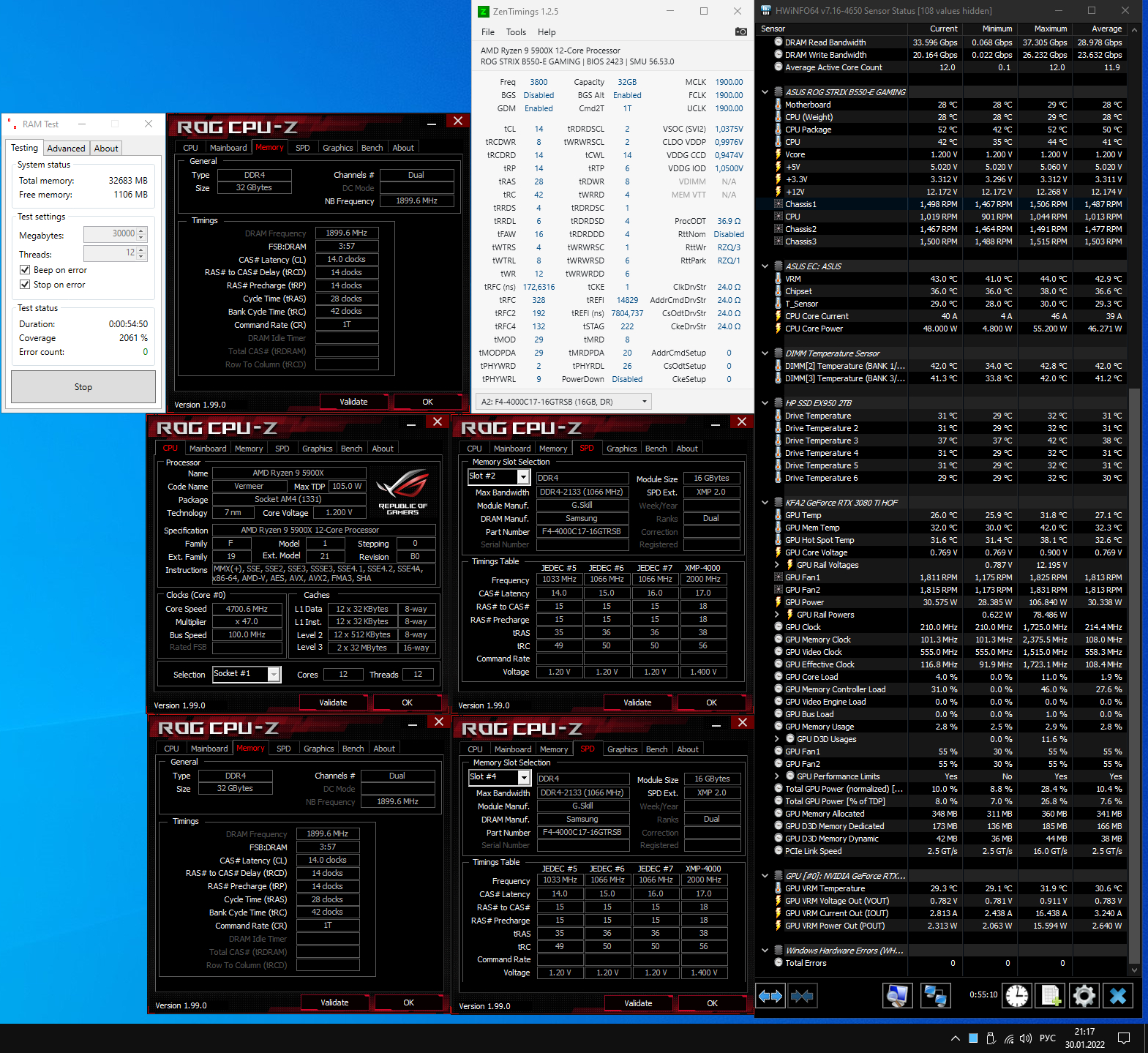The image size is (1148, 1053).
Task: Click the ZenTimings title bar logo icon
Action: 483,11
